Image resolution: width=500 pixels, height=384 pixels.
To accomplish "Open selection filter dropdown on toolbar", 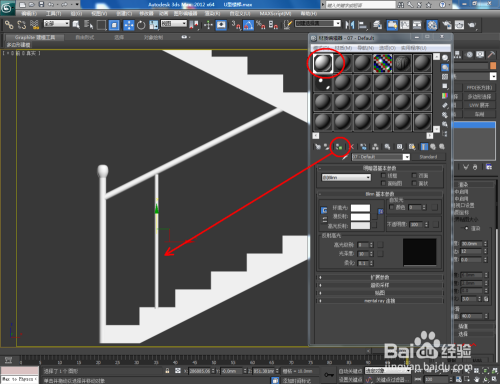I will pos(57,23).
